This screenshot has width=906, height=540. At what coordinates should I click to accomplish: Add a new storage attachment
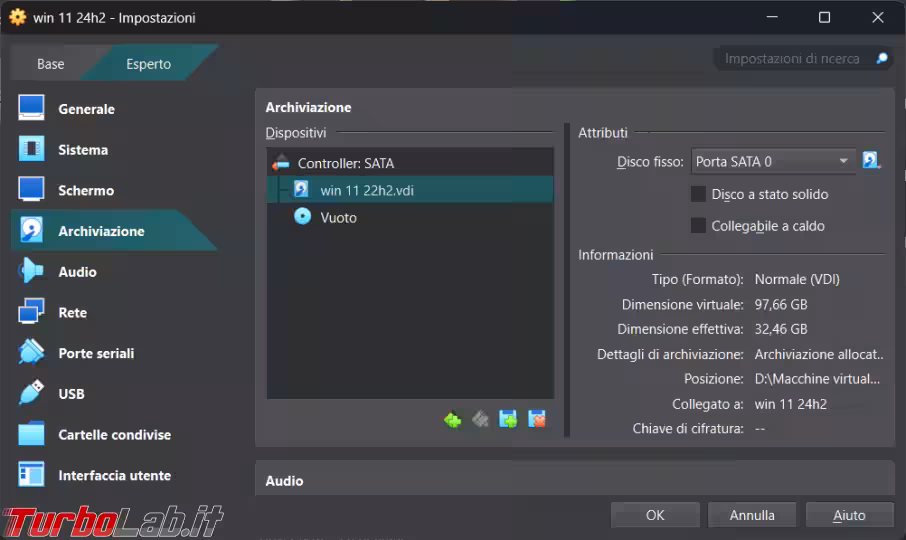(508, 419)
